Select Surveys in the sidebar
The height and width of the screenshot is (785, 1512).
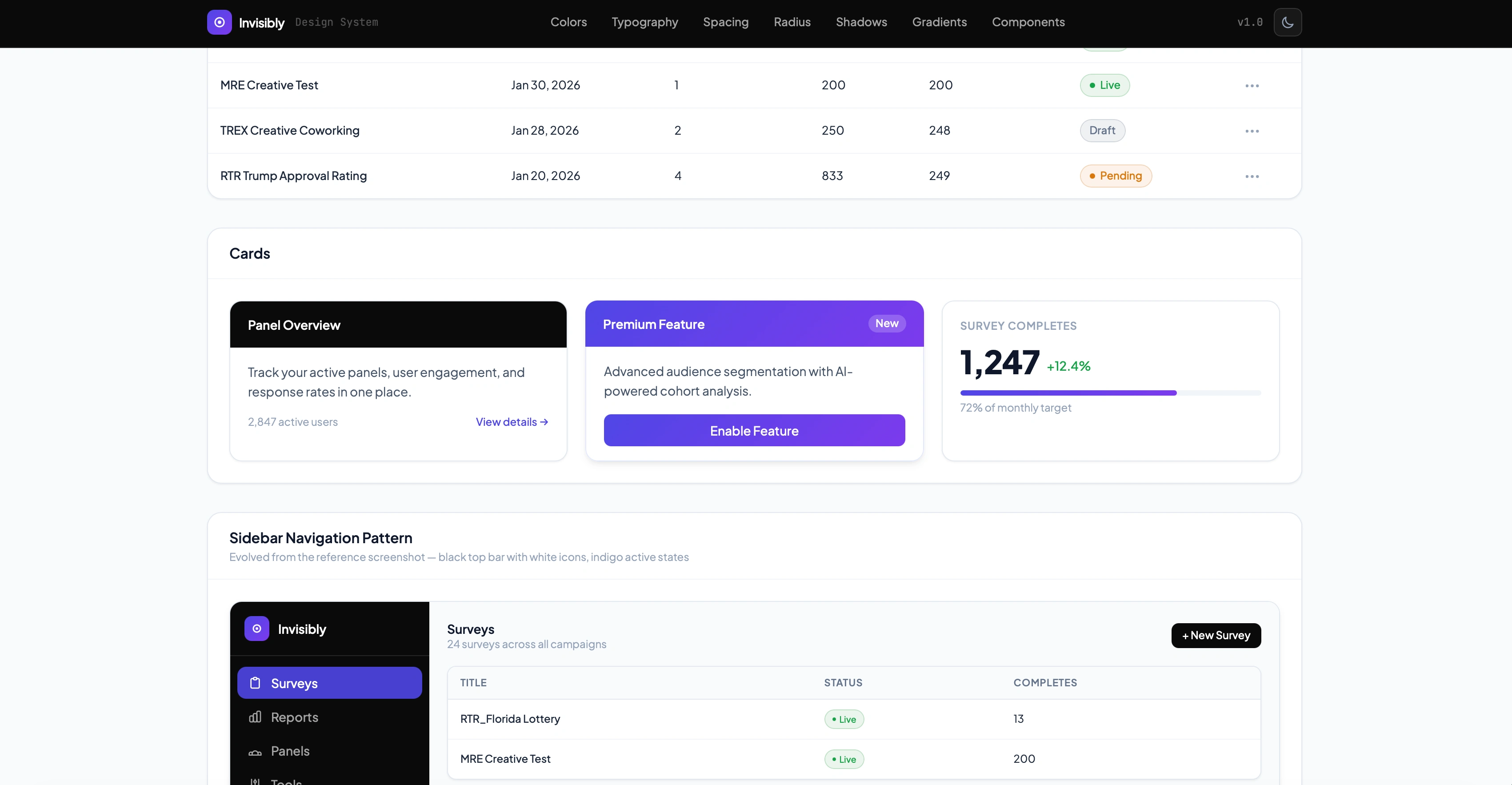[x=329, y=683]
